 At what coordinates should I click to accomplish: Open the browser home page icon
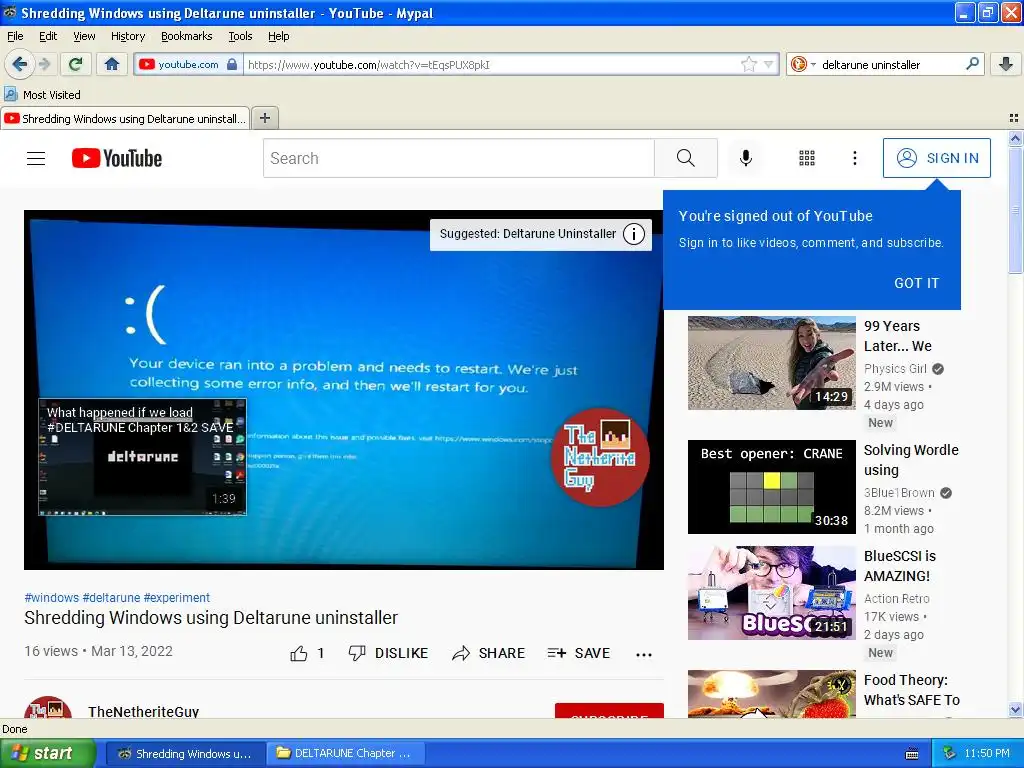click(x=112, y=64)
